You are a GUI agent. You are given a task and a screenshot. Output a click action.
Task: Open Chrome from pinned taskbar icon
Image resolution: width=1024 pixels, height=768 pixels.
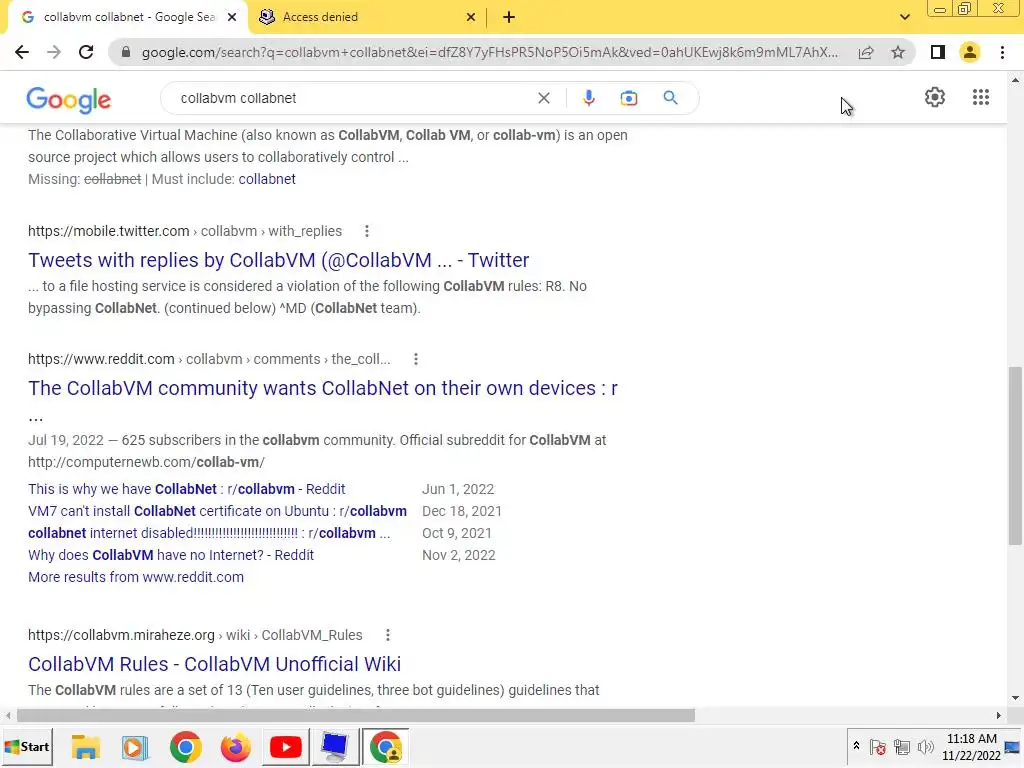click(185, 746)
